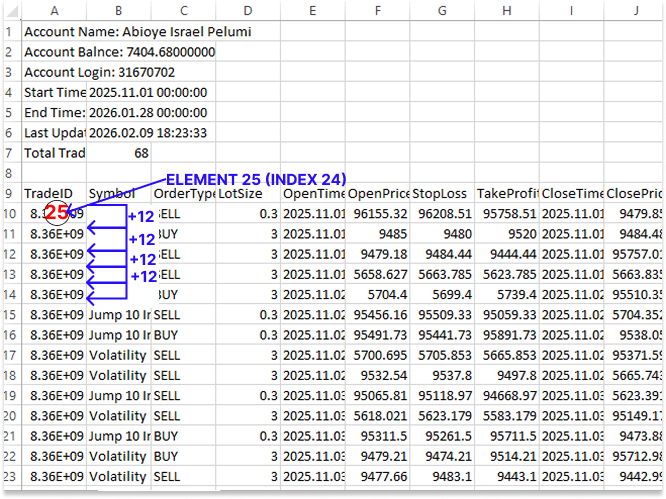
Task: Click the Select All corner triangle
Action: click(12, 11)
